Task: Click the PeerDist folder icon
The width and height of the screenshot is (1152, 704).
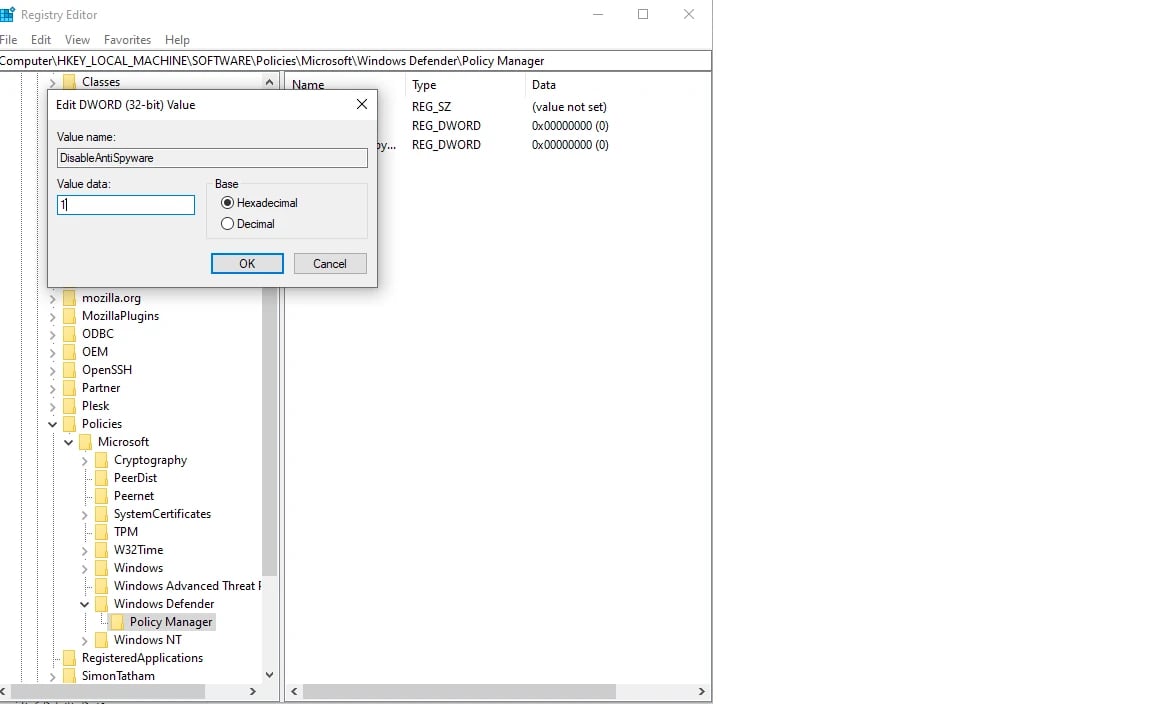Action: [x=101, y=478]
